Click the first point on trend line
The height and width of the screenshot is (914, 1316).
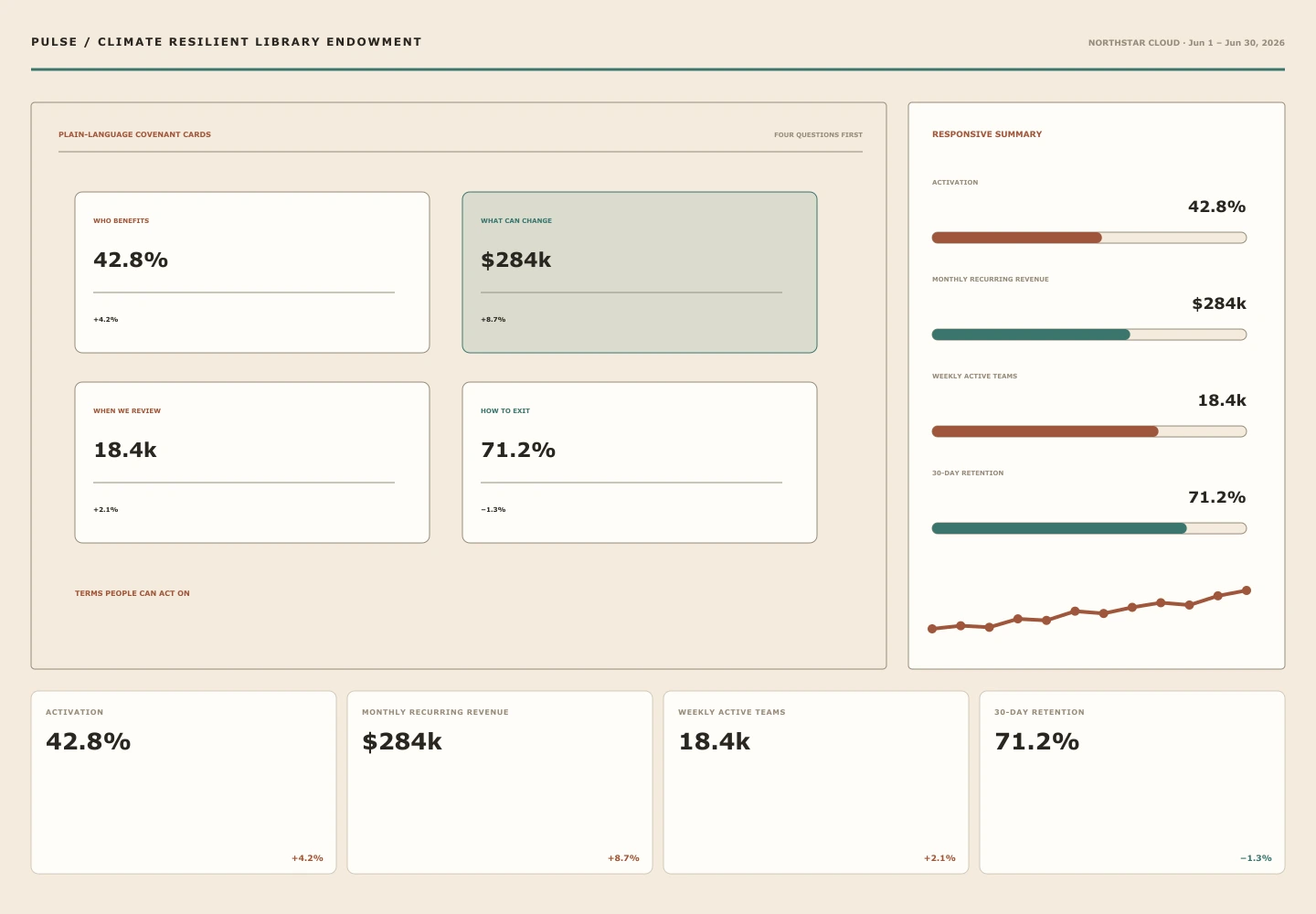click(x=932, y=629)
